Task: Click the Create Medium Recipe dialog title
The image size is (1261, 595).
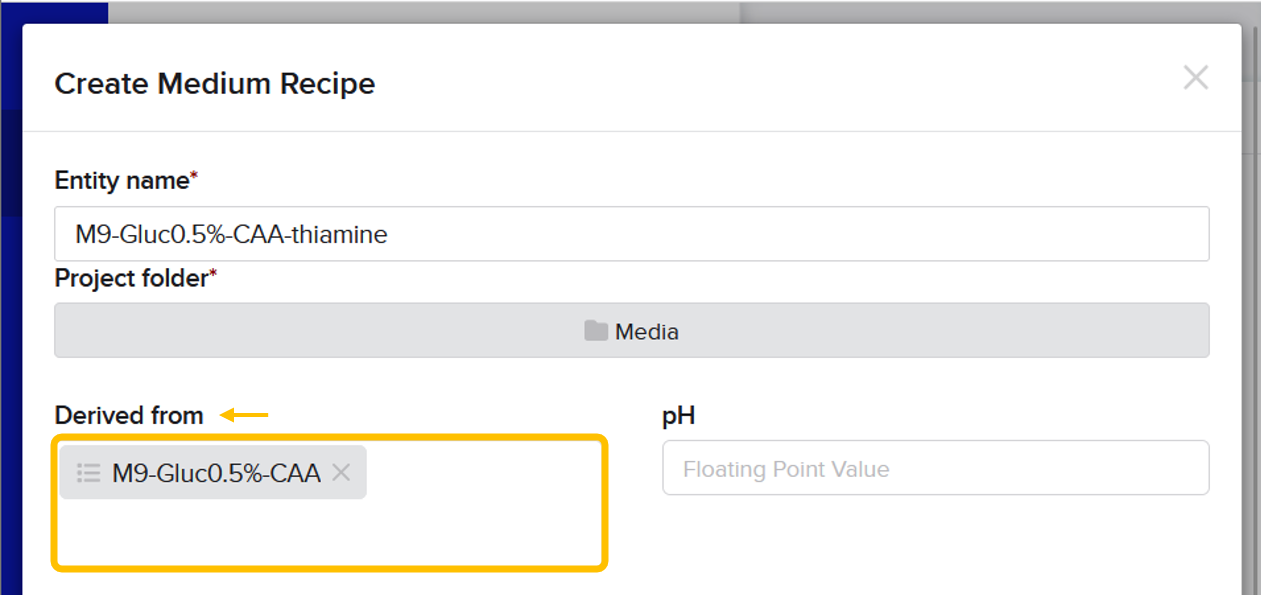Action: pyautogui.click(x=214, y=84)
